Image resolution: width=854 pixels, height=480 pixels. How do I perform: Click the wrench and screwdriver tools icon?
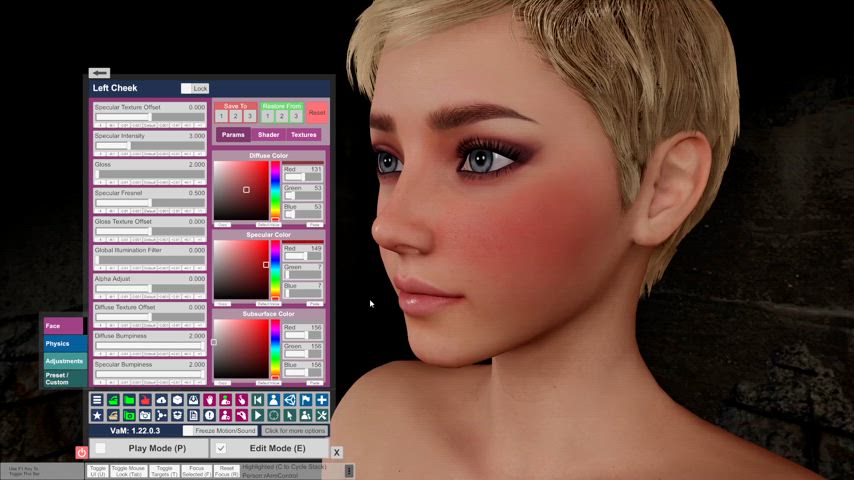click(321, 415)
